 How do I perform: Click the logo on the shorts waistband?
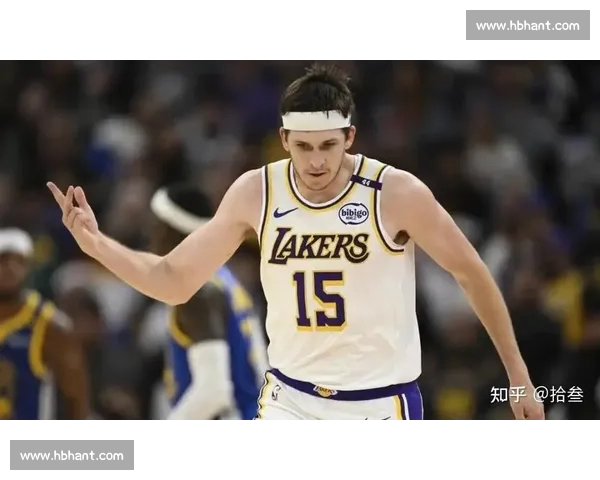tap(324, 391)
